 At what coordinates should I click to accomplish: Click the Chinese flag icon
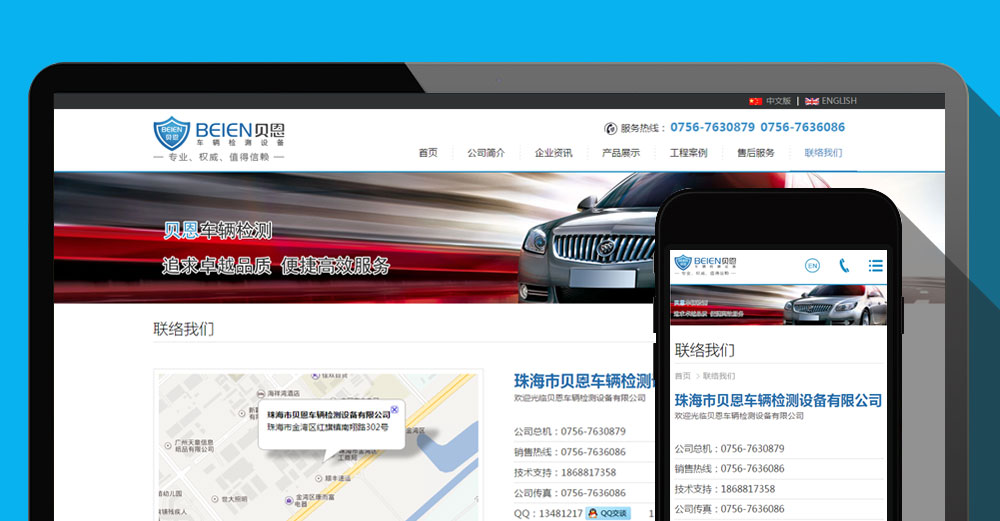pyautogui.click(x=756, y=101)
